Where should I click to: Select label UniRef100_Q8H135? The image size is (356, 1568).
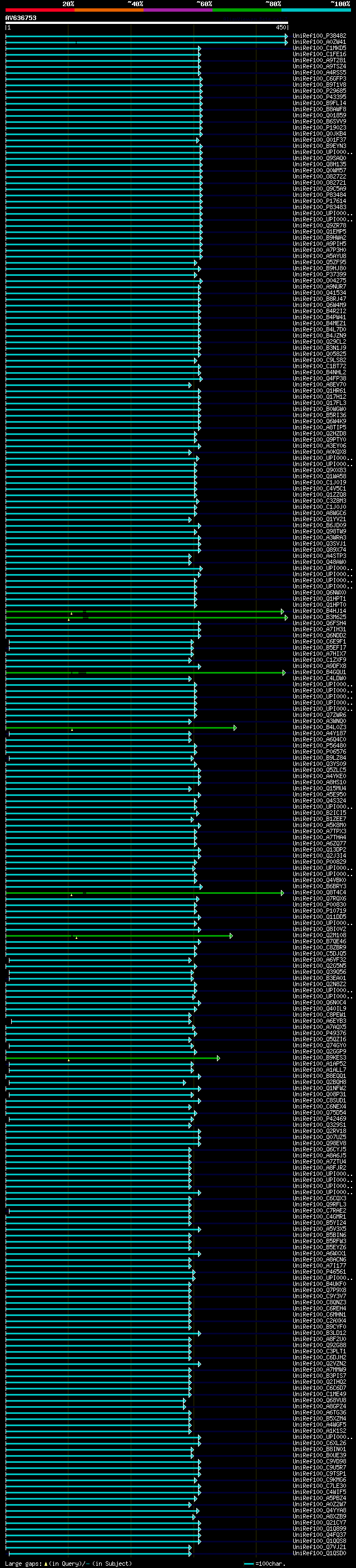coord(319,164)
